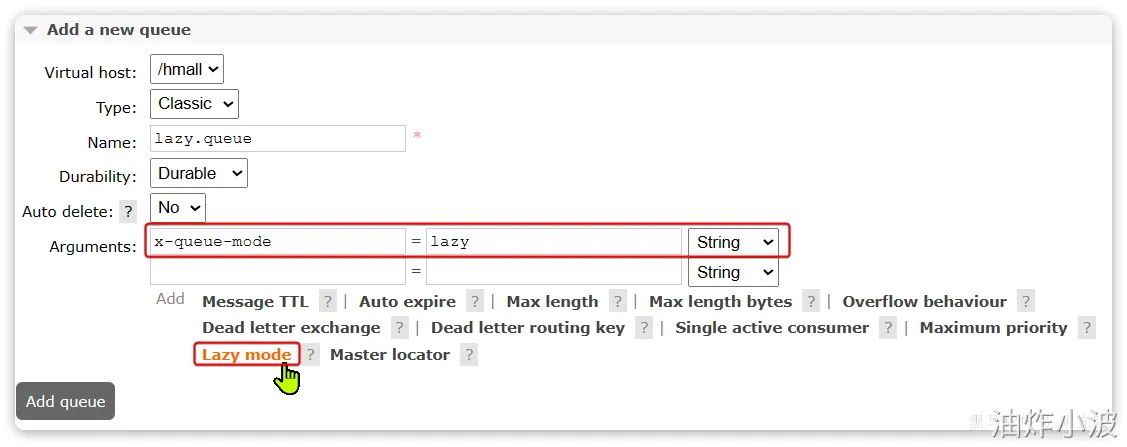
Task: Show help for Dead letter exchange
Action: pos(399,328)
